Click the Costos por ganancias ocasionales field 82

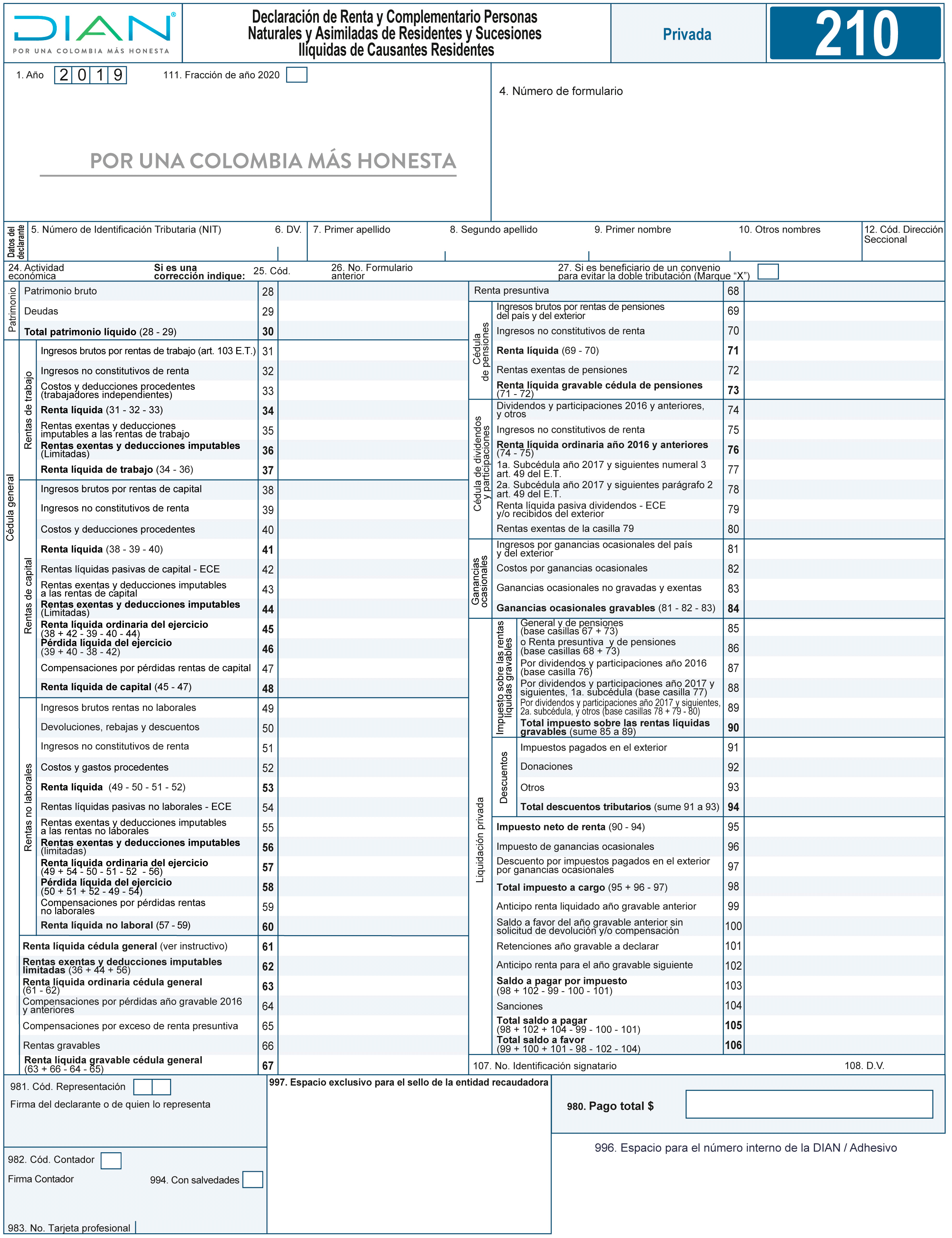point(844,568)
